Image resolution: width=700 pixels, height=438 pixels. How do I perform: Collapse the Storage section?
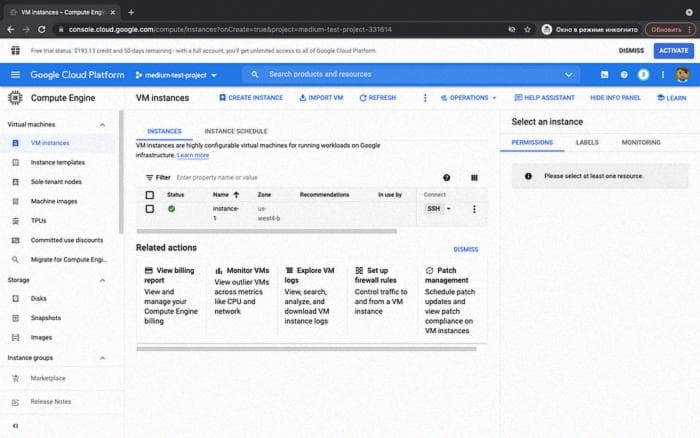coord(102,280)
